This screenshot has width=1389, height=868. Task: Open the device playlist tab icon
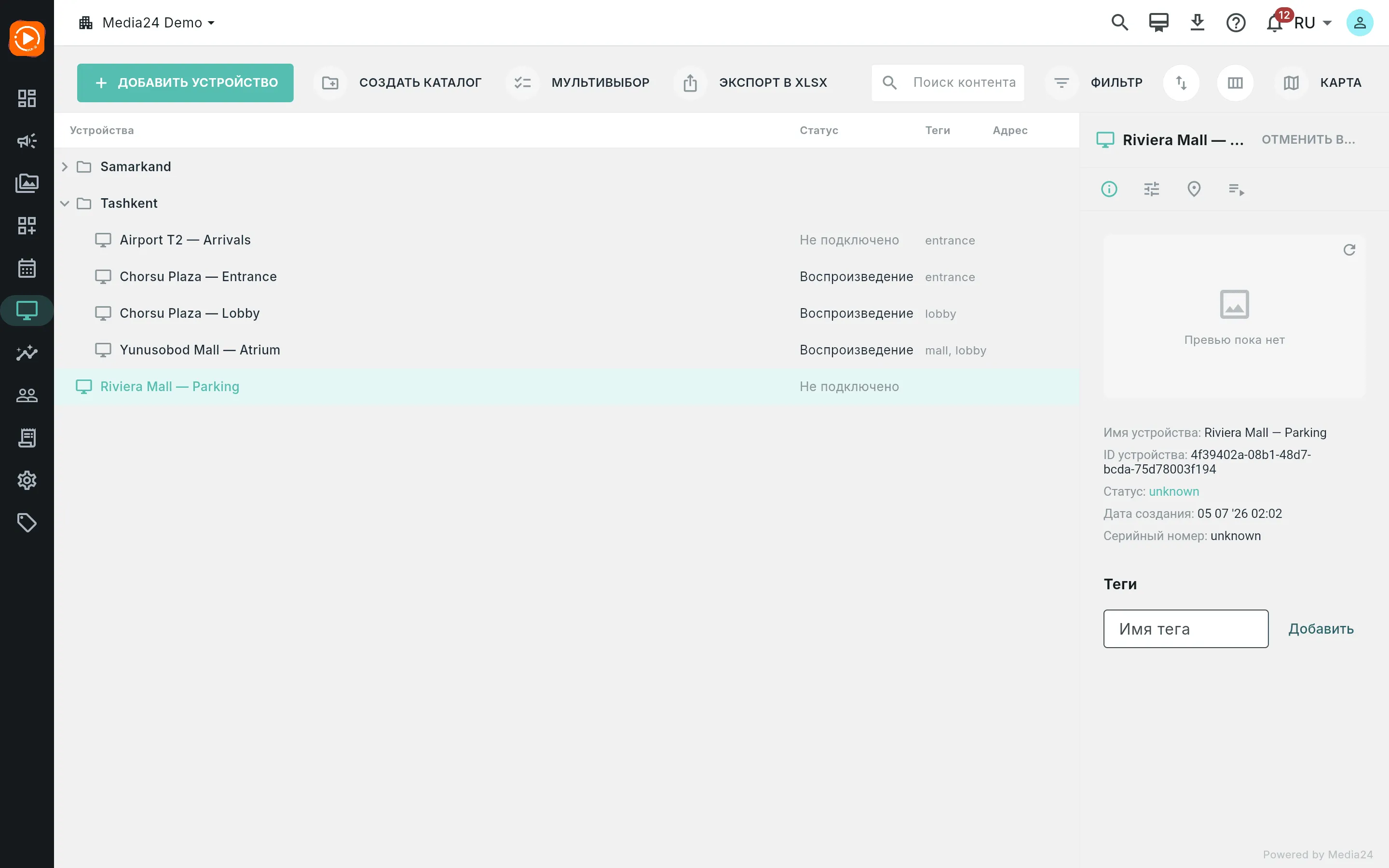pyautogui.click(x=1236, y=189)
